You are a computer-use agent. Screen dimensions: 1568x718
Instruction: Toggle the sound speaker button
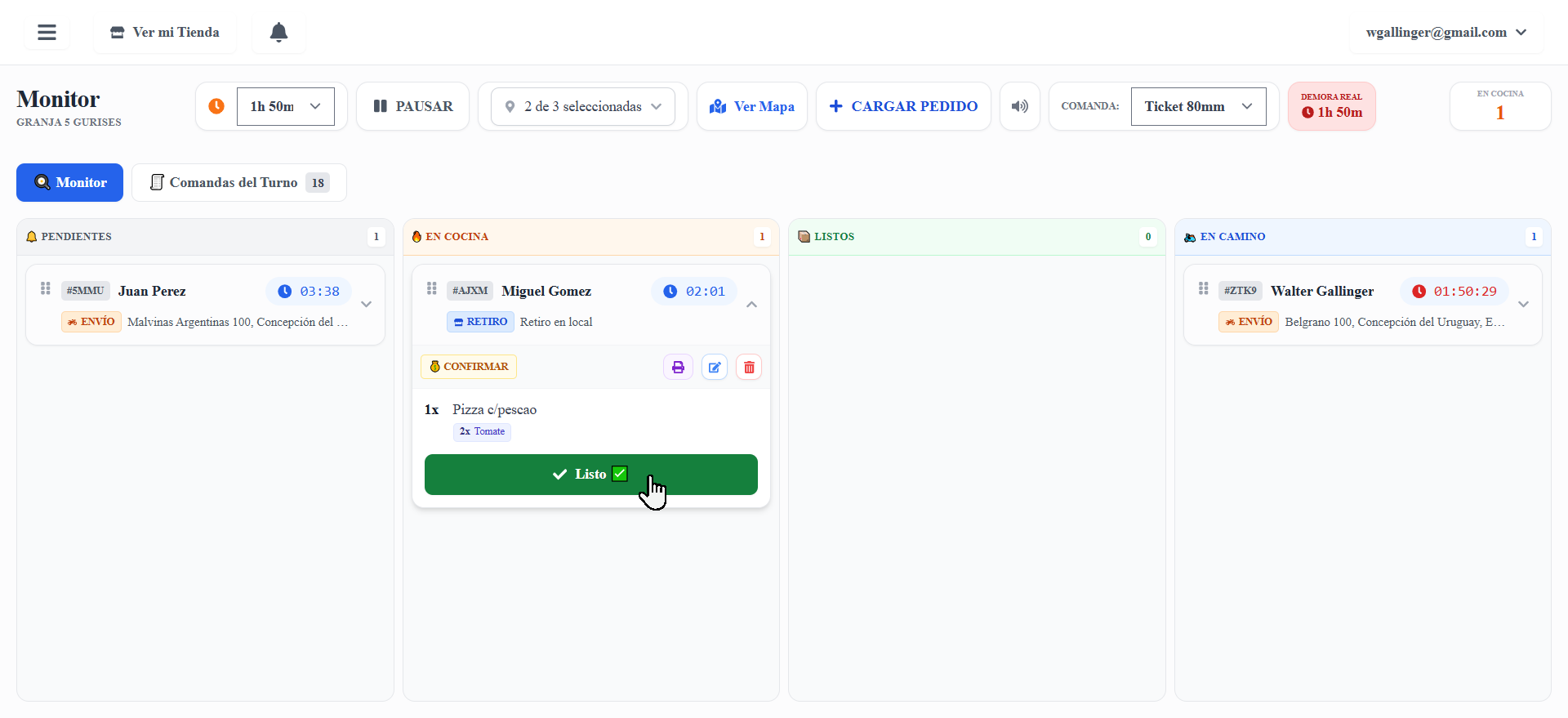pos(1019,106)
